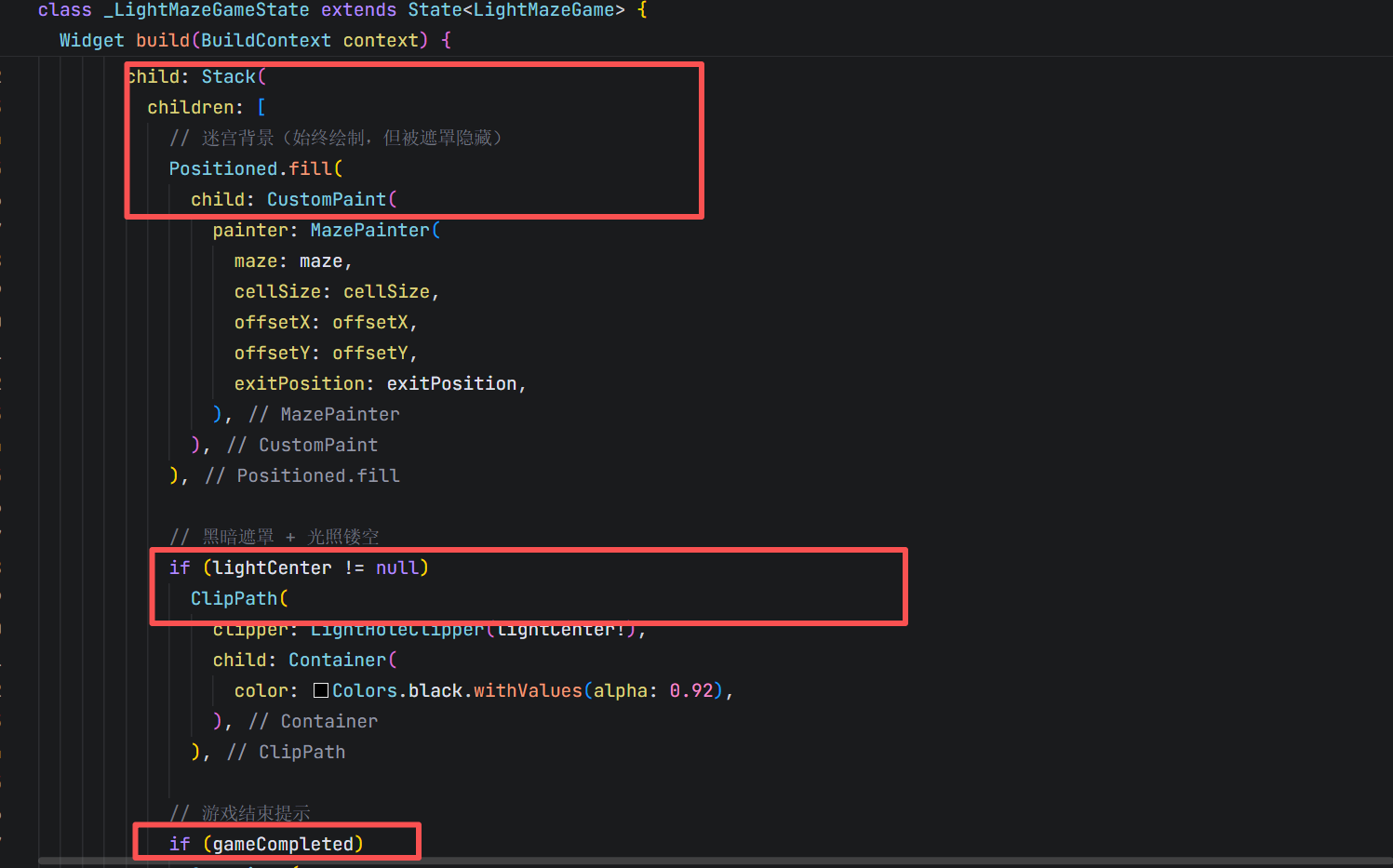1393x868 pixels.
Task: Click the 'painter: MazePainter(' line
Action: pyautogui.click(x=327, y=231)
